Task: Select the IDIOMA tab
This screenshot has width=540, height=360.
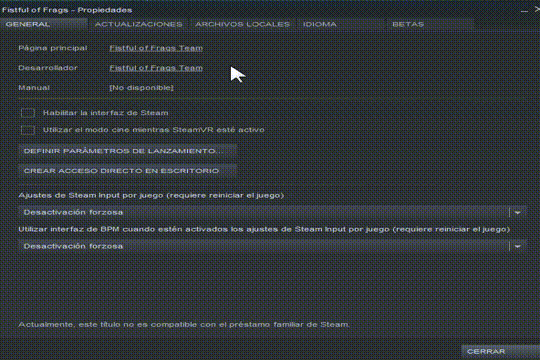Action: (341, 24)
